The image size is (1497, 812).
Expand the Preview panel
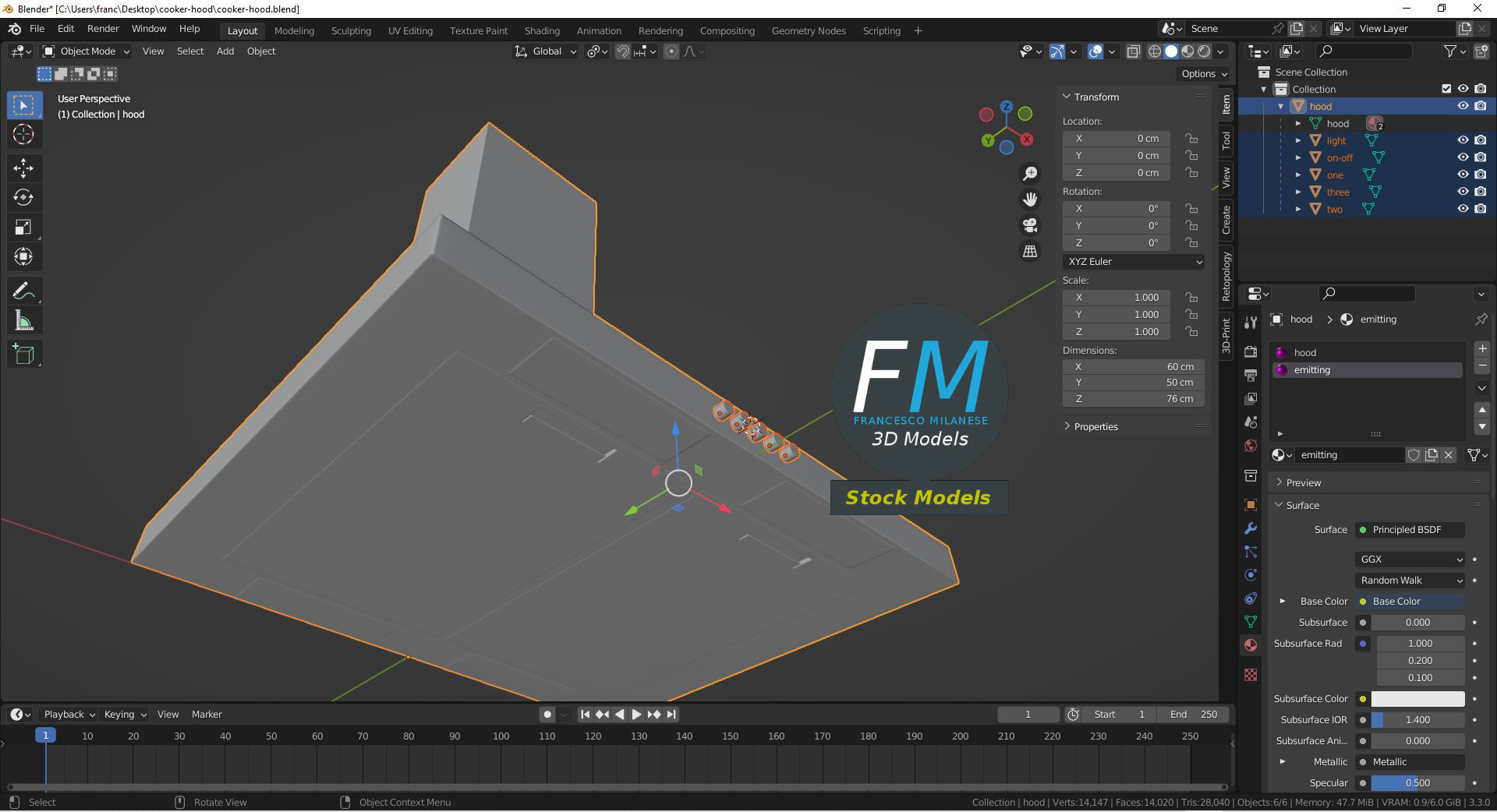click(x=1303, y=483)
